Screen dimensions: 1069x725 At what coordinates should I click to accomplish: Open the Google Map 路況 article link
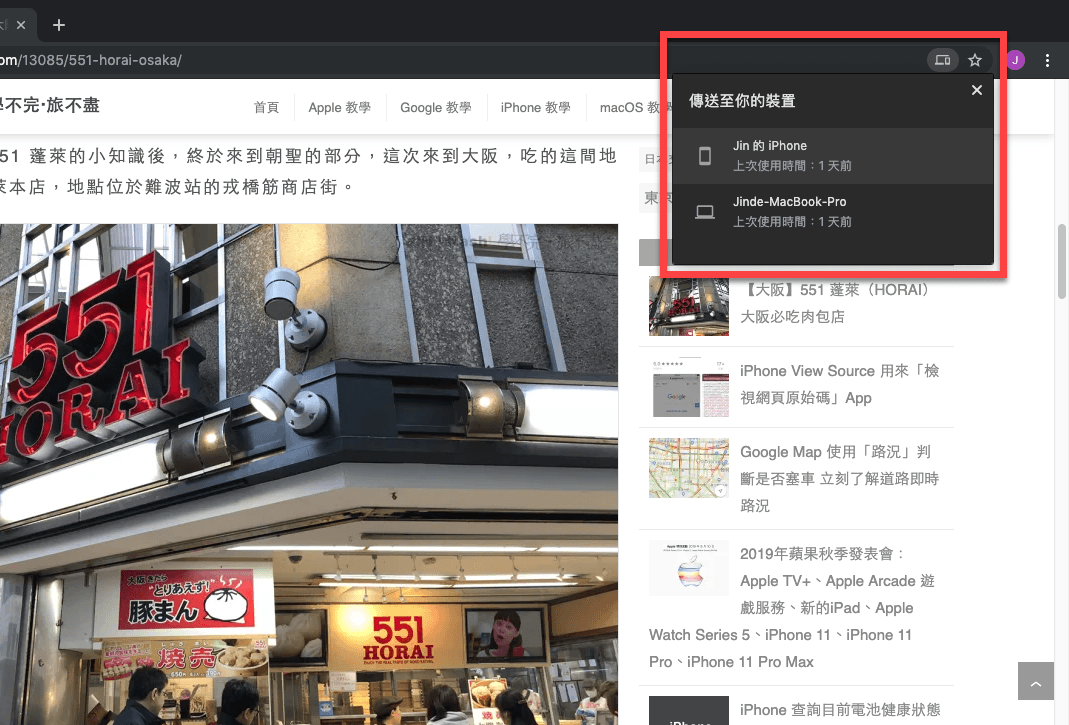click(840, 478)
